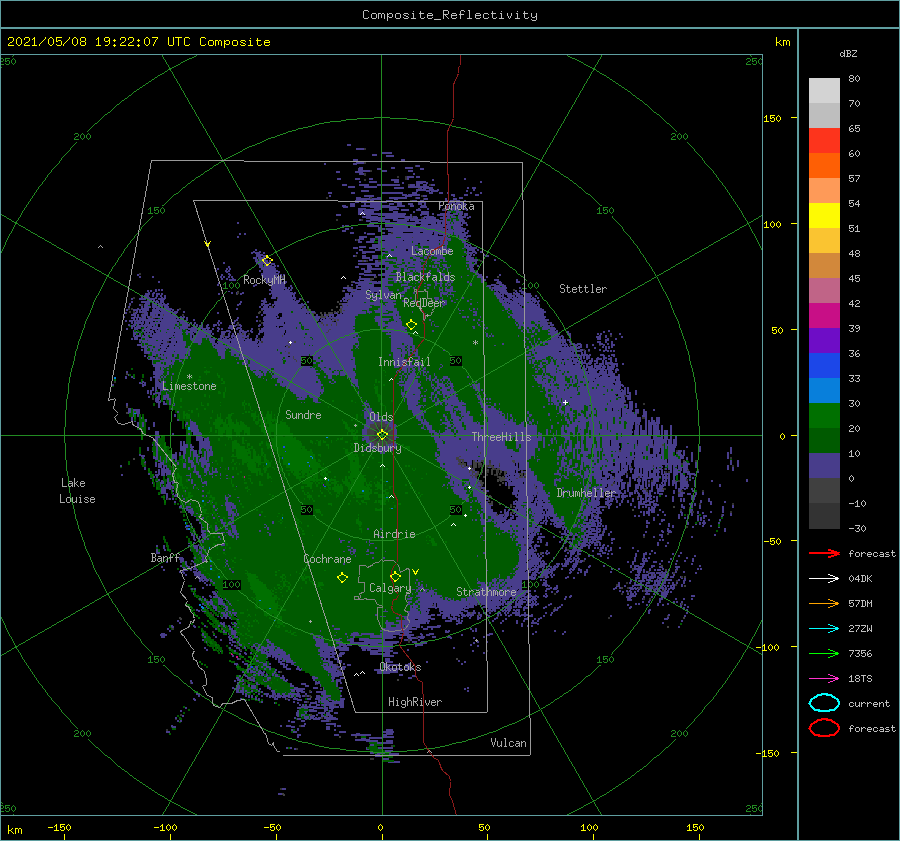Select the light gray 70–80 dBZ swatch
900x841 pixels.
point(824,90)
